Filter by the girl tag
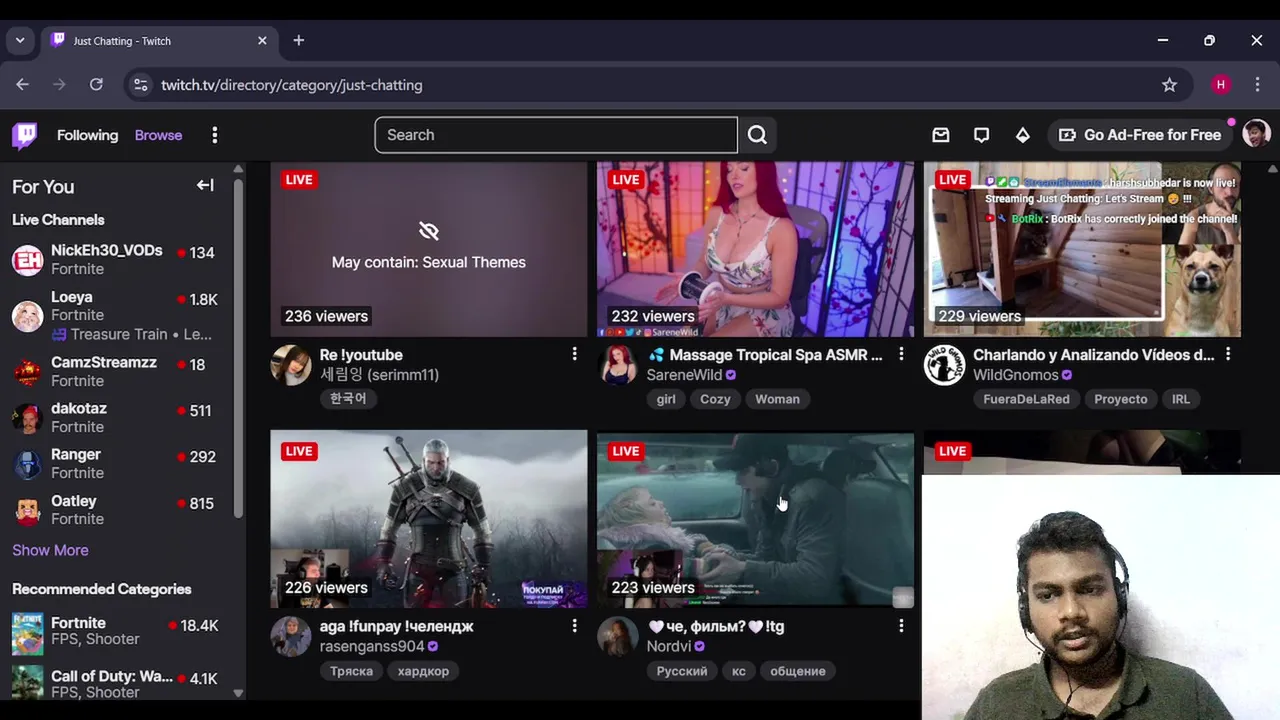This screenshot has width=1280, height=720. pyautogui.click(x=666, y=399)
